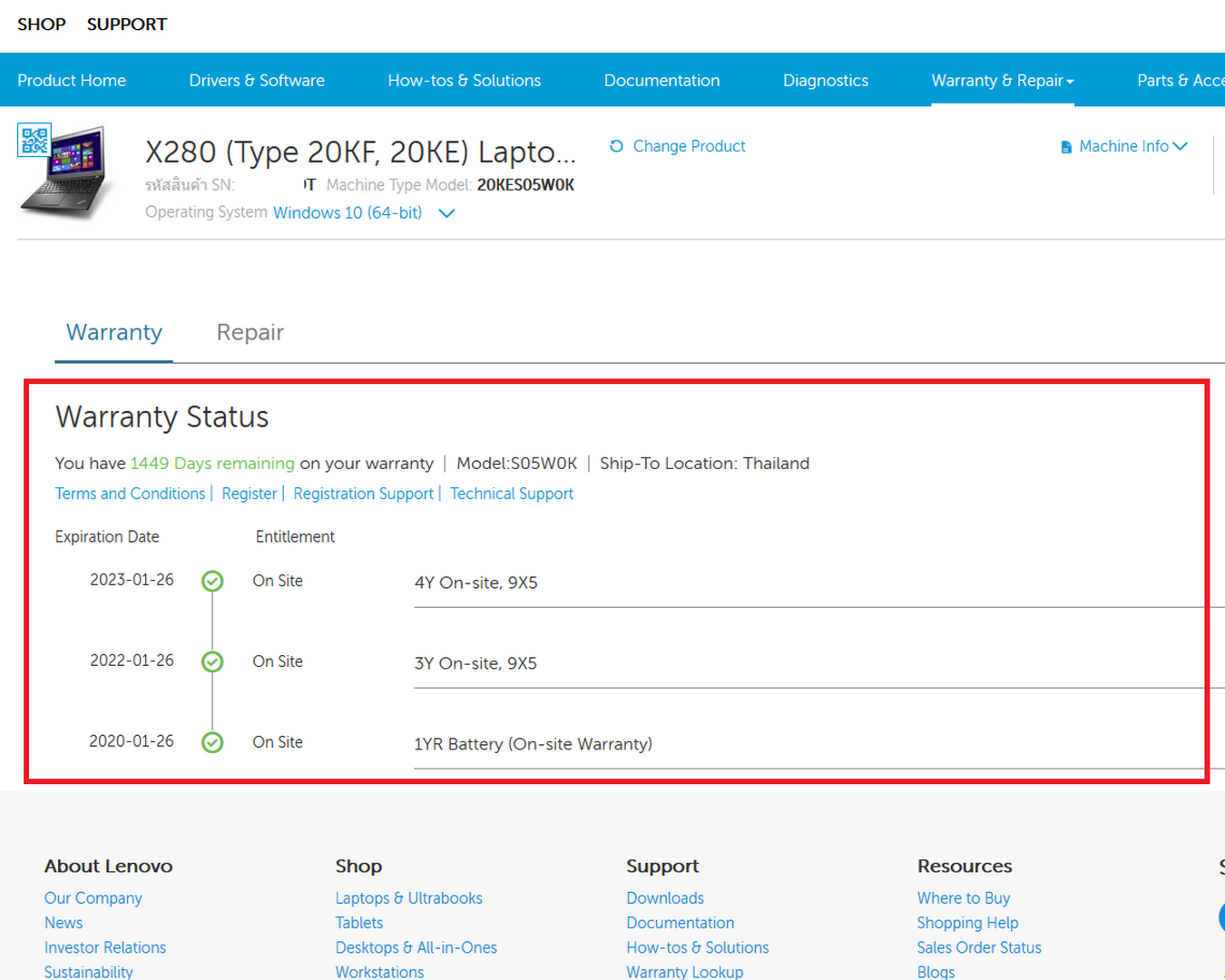Viewport: 1225px width, 980px height.
Task: Open Documentation footer link under Support
Action: (x=681, y=923)
